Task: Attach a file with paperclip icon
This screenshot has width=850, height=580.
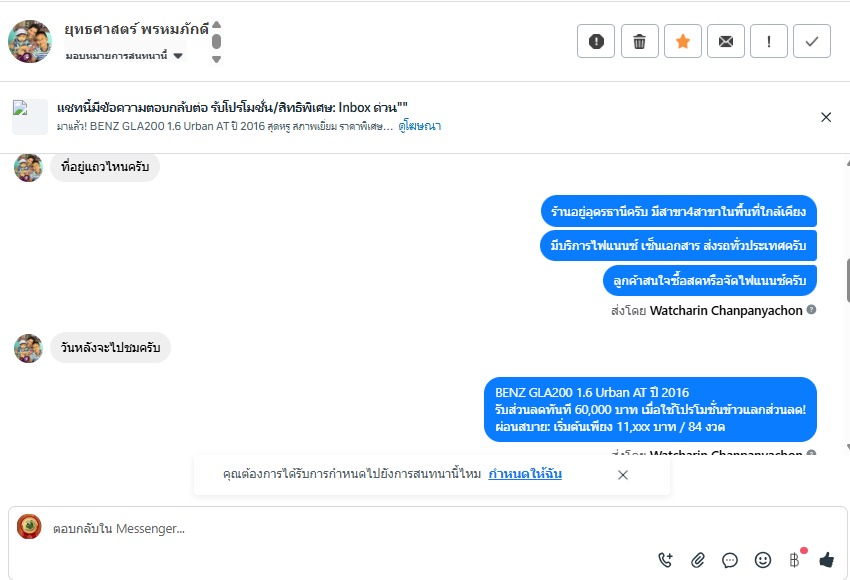Action: 698,560
